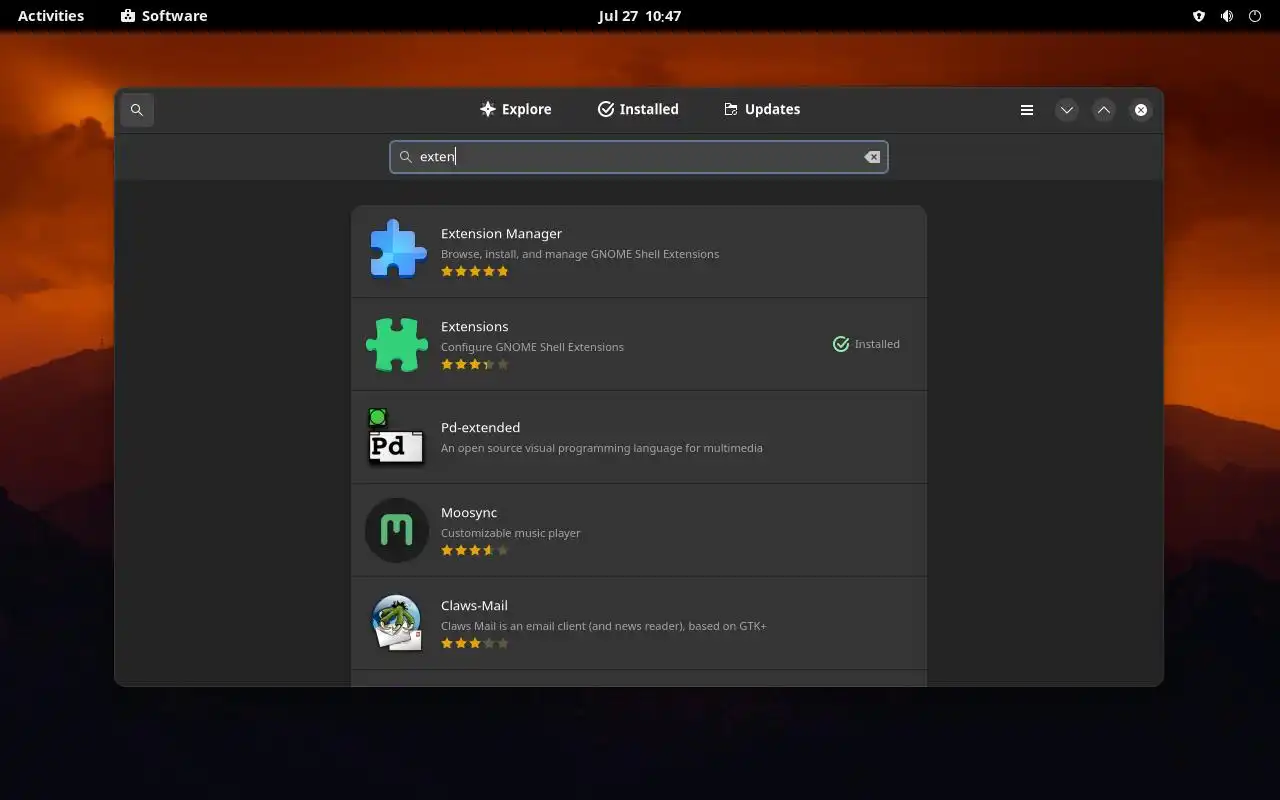1280x800 pixels.
Task: Click the Claws Mail email client description
Action: (x=604, y=626)
